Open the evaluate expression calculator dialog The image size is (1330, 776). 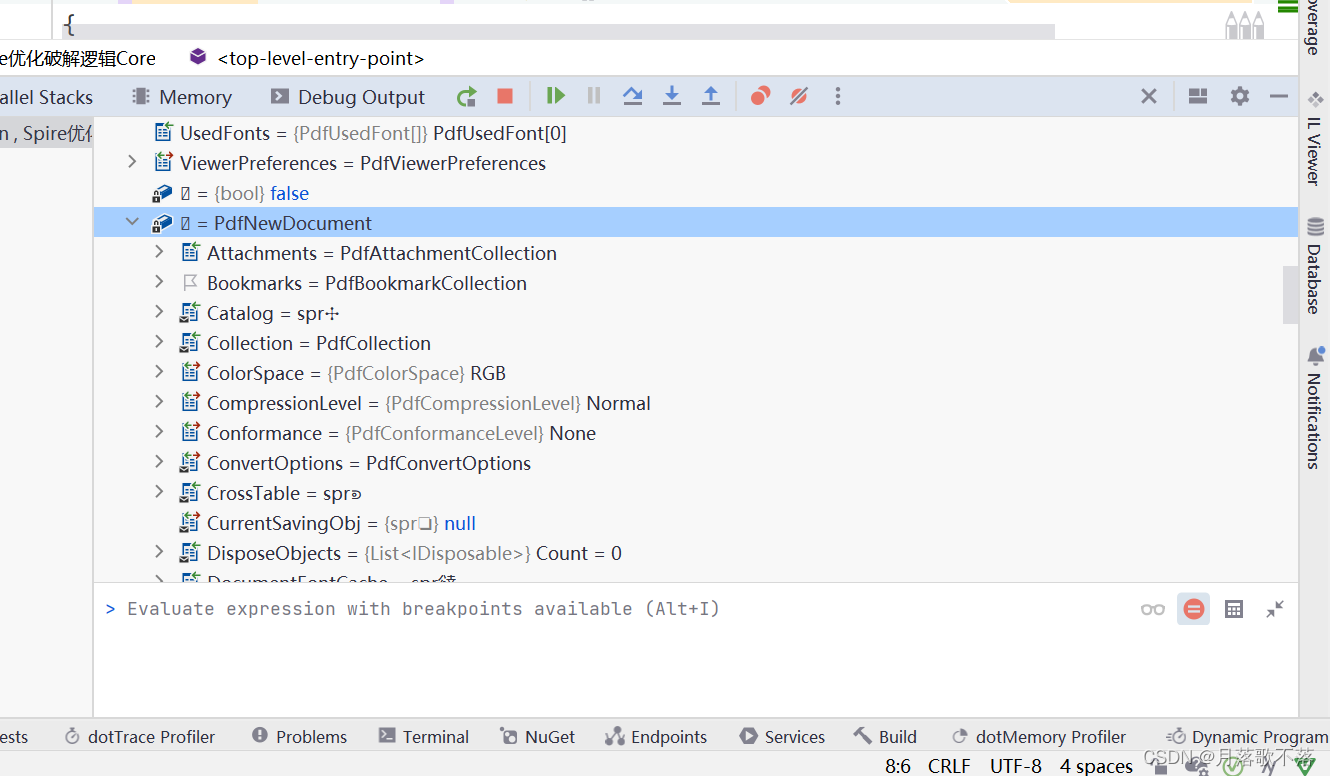(1234, 609)
